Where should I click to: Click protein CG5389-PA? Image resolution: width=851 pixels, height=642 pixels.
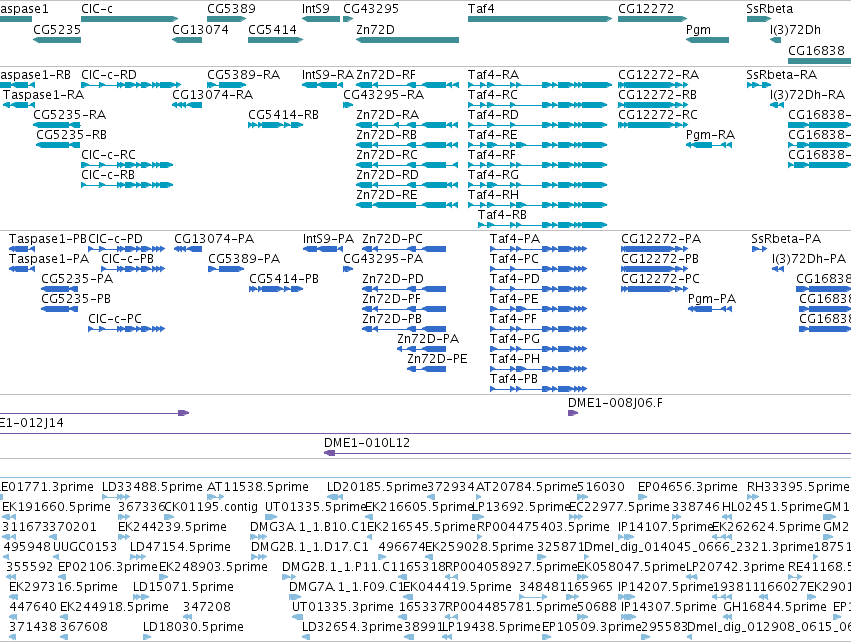[x=226, y=269]
